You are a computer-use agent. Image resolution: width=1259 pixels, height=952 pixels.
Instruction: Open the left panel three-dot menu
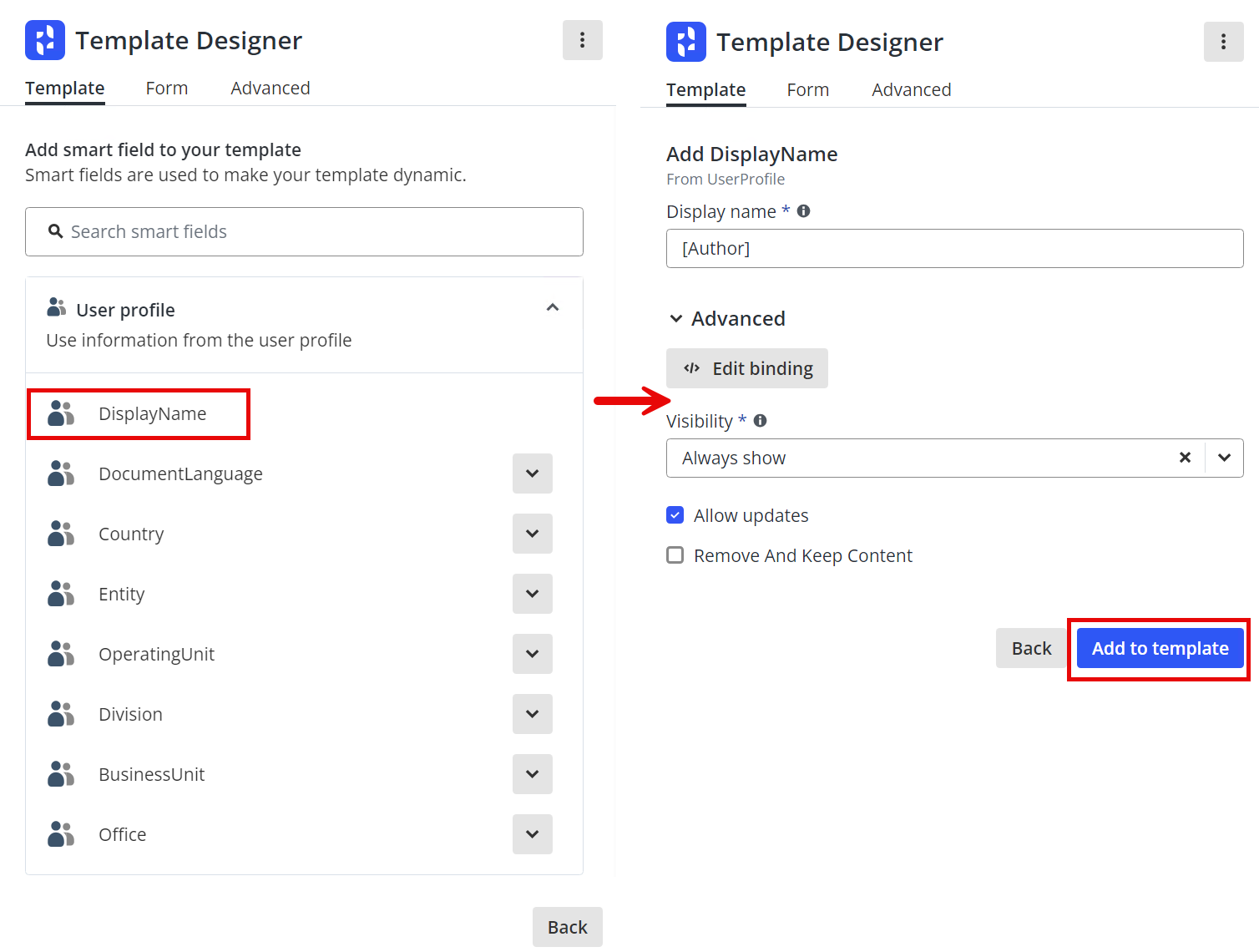tap(582, 40)
